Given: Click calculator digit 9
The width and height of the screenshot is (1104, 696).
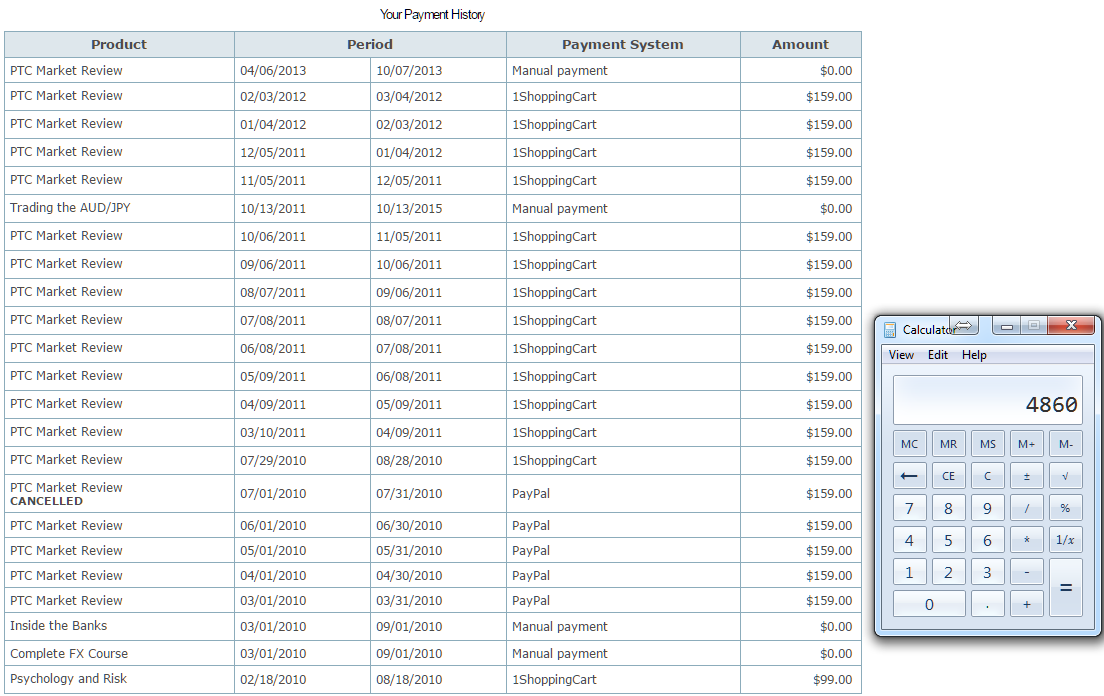Looking at the screenshot, I should (988, 508).
